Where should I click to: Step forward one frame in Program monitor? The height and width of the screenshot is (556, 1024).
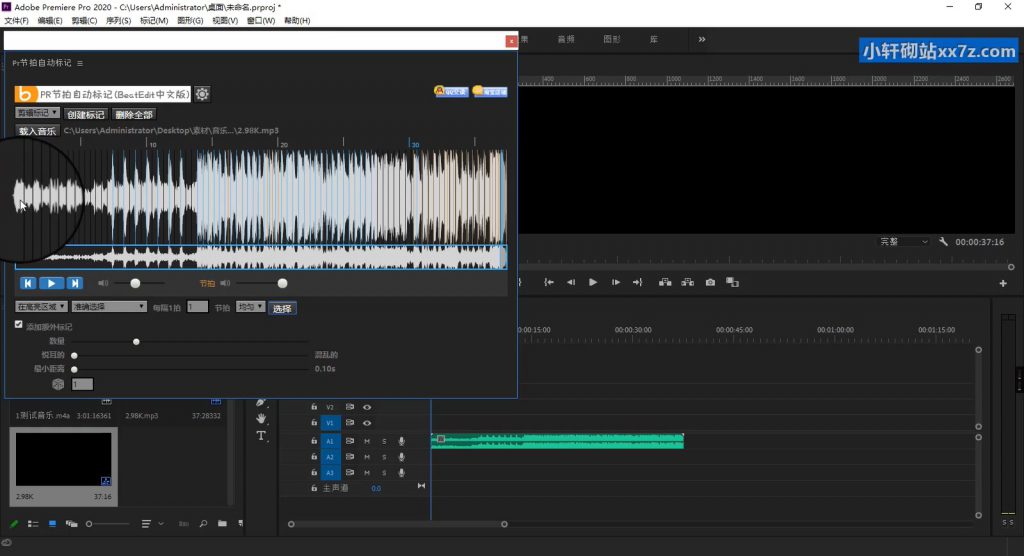pyautogui.click(x=615, y=282)
